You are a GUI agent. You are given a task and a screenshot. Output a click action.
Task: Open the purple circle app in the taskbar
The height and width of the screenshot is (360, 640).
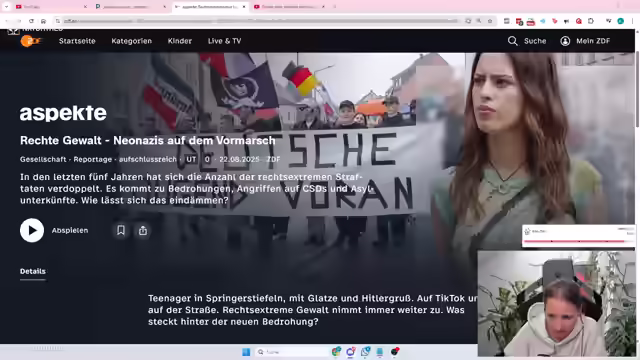[x=350, y=351]
